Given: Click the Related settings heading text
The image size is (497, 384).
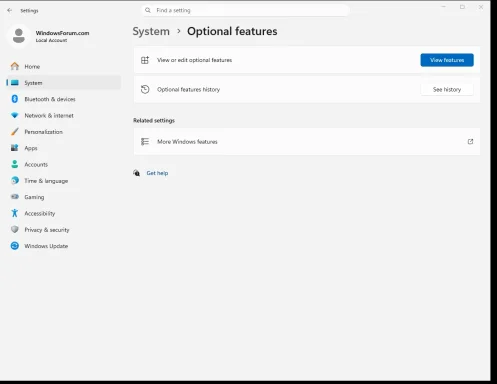Looking at the screenshot, I should click(154, 120).
